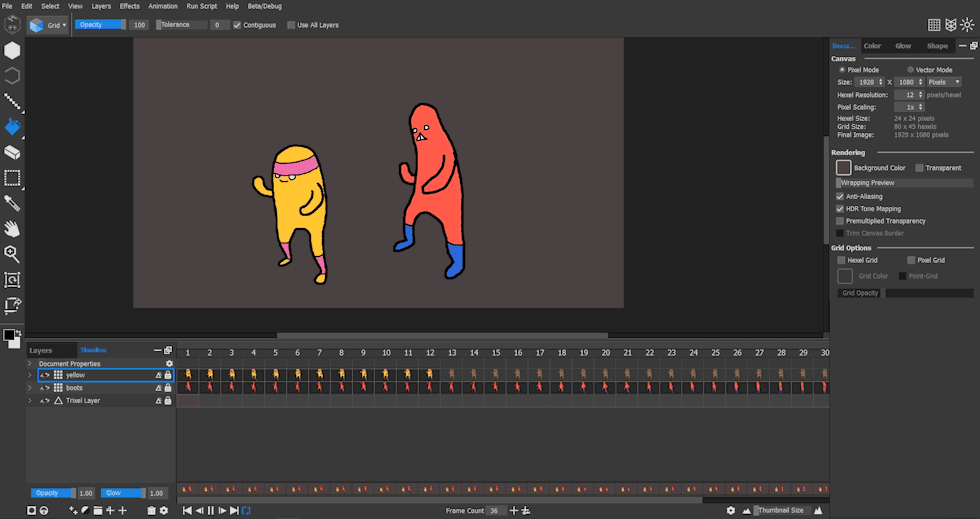The image size is (980, 519).
Task: Select the paint bucket fill tool
Action: click(13, 127)
